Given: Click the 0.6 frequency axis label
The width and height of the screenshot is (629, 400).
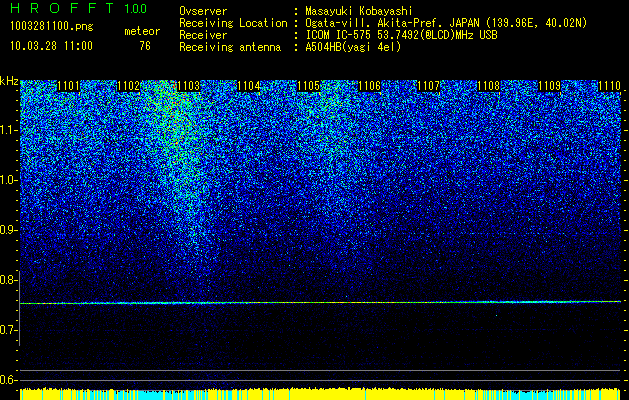Looking at the screenshot, I should pos(8,380).
